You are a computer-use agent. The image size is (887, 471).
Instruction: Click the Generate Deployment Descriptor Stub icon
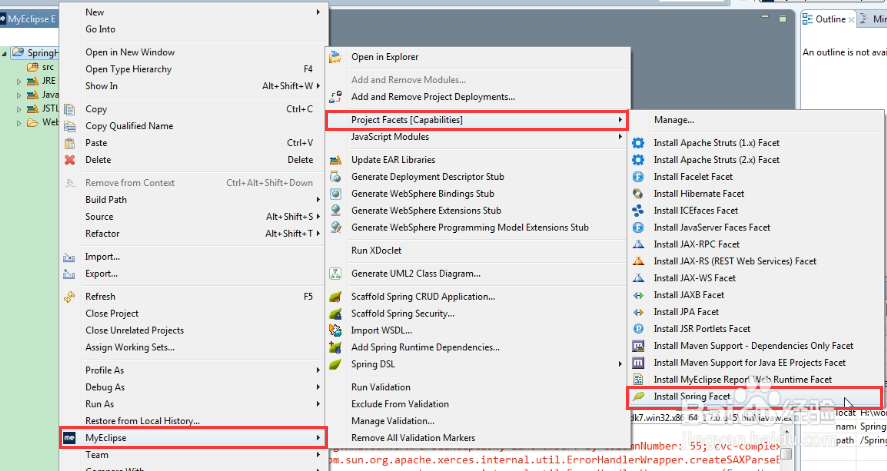click(x=335, y=177)
